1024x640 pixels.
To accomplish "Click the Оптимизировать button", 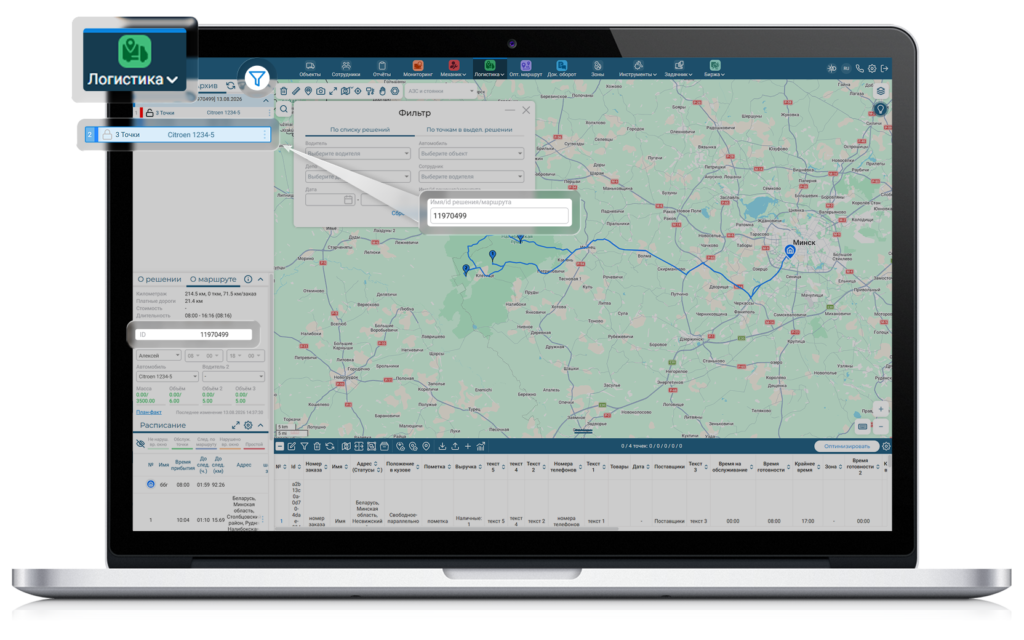I will pos(846,446).
